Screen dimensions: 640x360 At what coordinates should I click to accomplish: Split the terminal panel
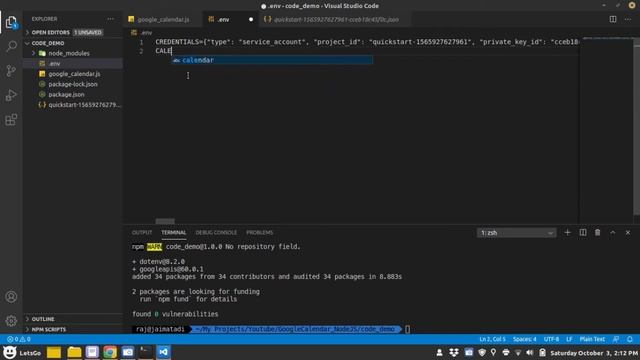582,232
